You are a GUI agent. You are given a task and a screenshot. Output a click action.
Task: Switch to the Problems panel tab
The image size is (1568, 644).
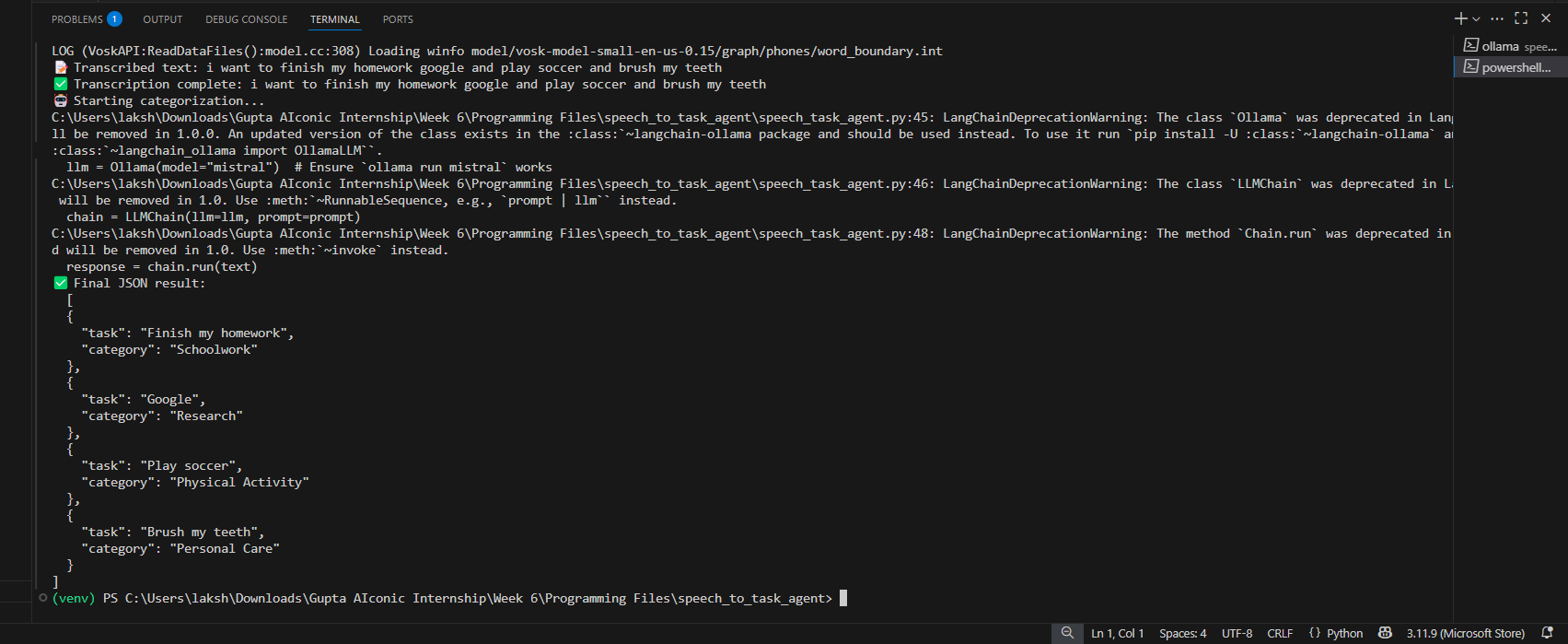pos(77,19)
